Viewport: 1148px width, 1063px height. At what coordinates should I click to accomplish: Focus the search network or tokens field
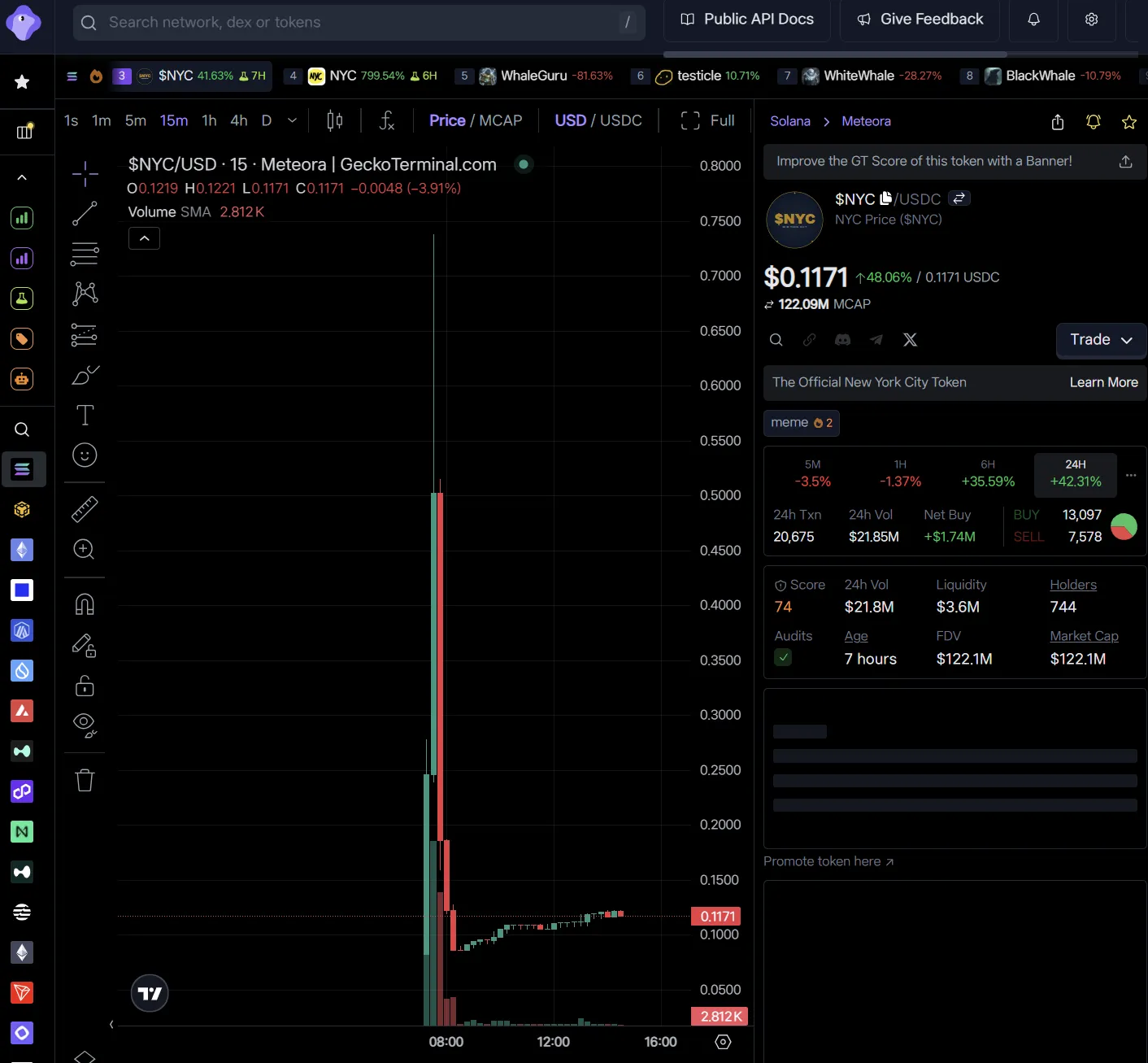358,23
